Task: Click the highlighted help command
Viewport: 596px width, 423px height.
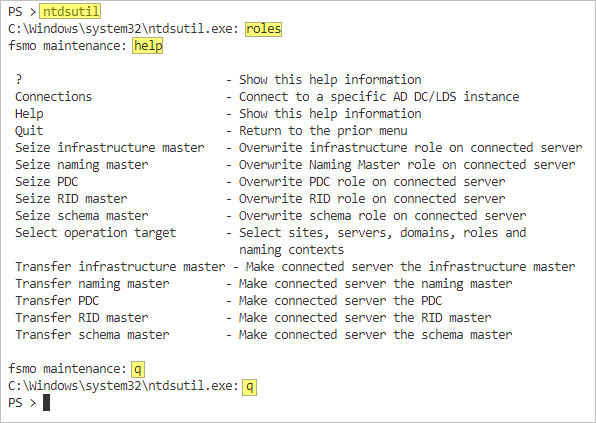Action: click(147, 46)
